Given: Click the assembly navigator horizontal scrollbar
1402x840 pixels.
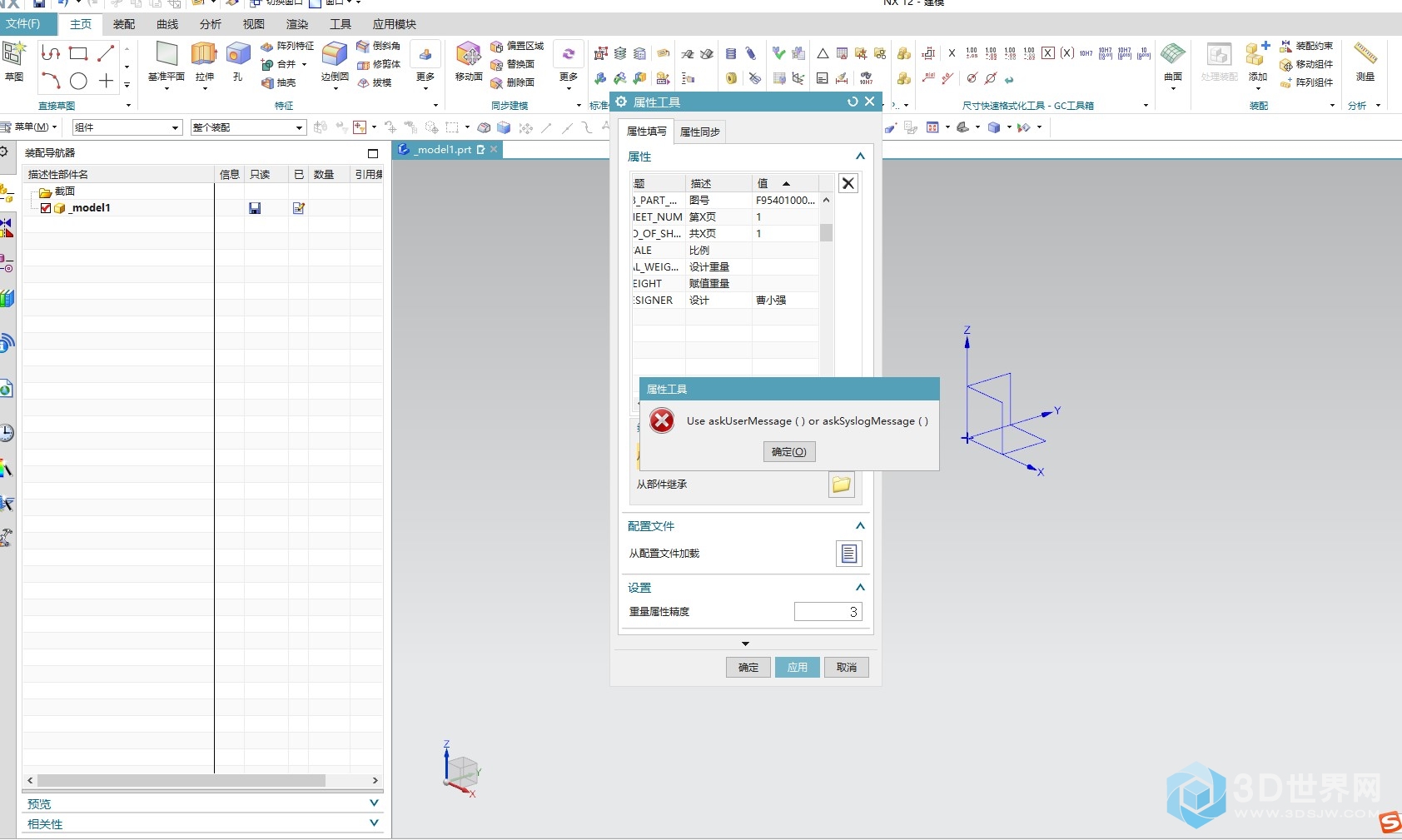Looking at the screenshot, I should tap(181, 781).
